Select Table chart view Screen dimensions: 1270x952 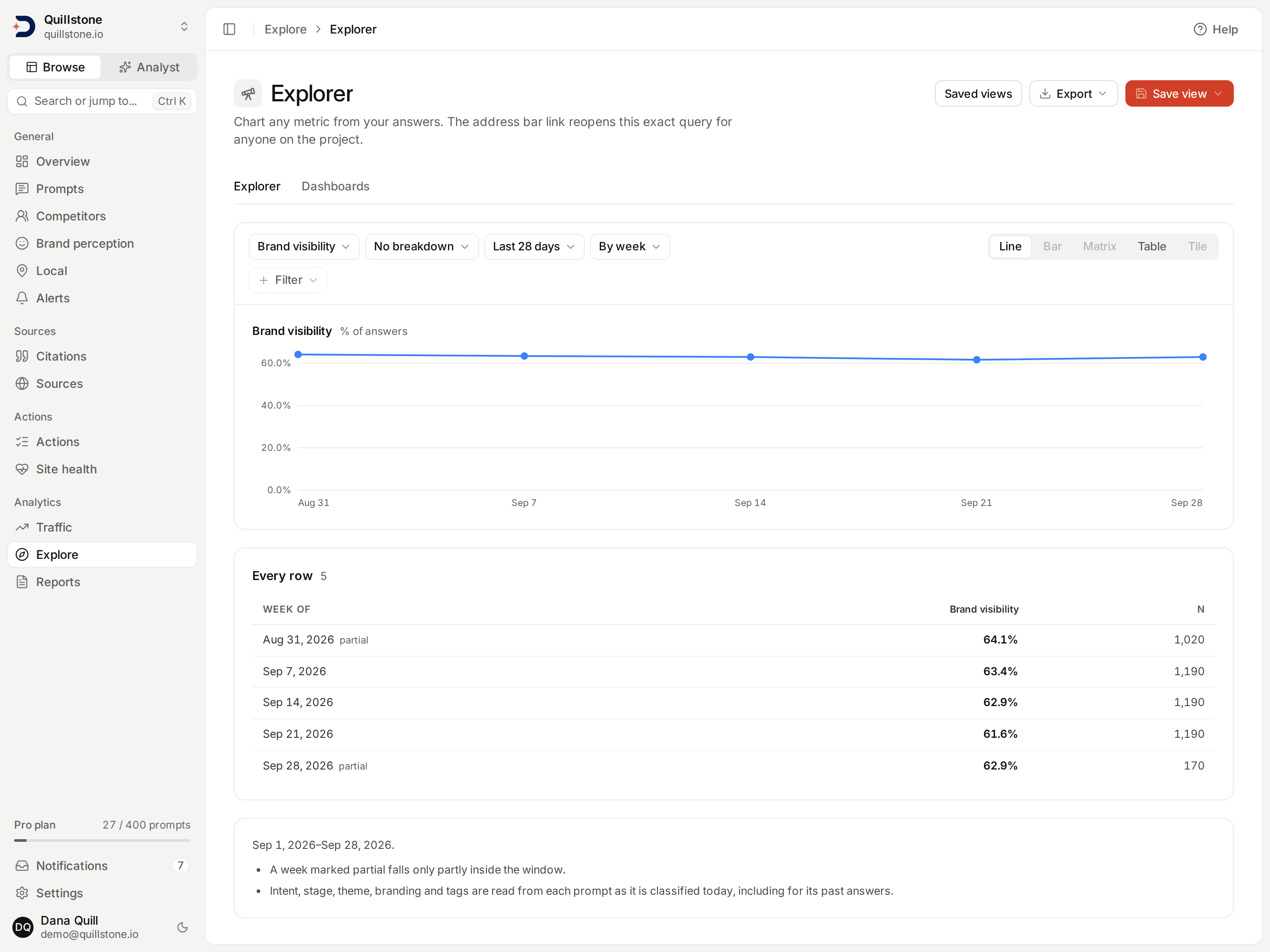click(1152, 247)
